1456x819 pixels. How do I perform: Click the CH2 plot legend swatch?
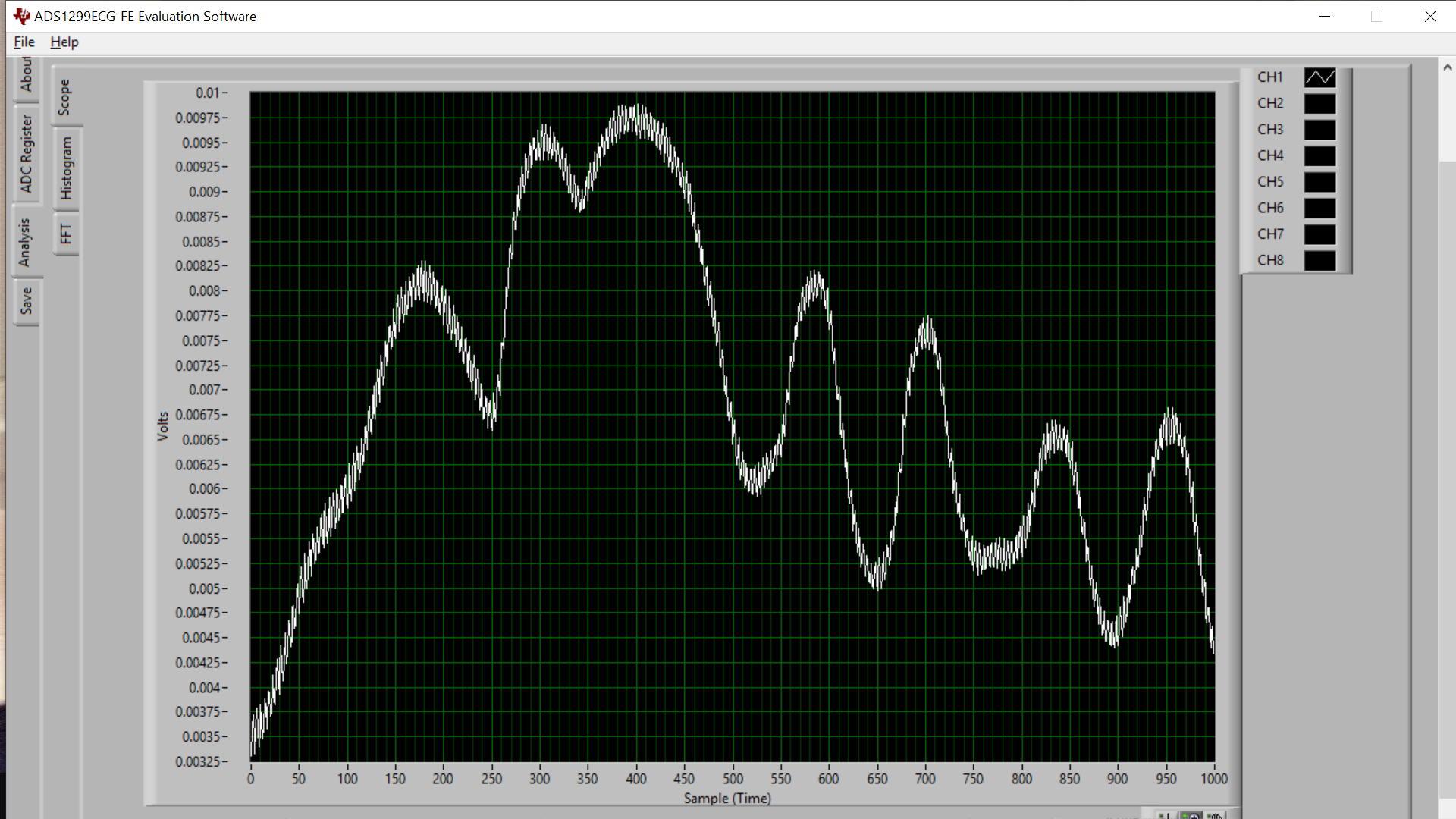(1319, 103)
